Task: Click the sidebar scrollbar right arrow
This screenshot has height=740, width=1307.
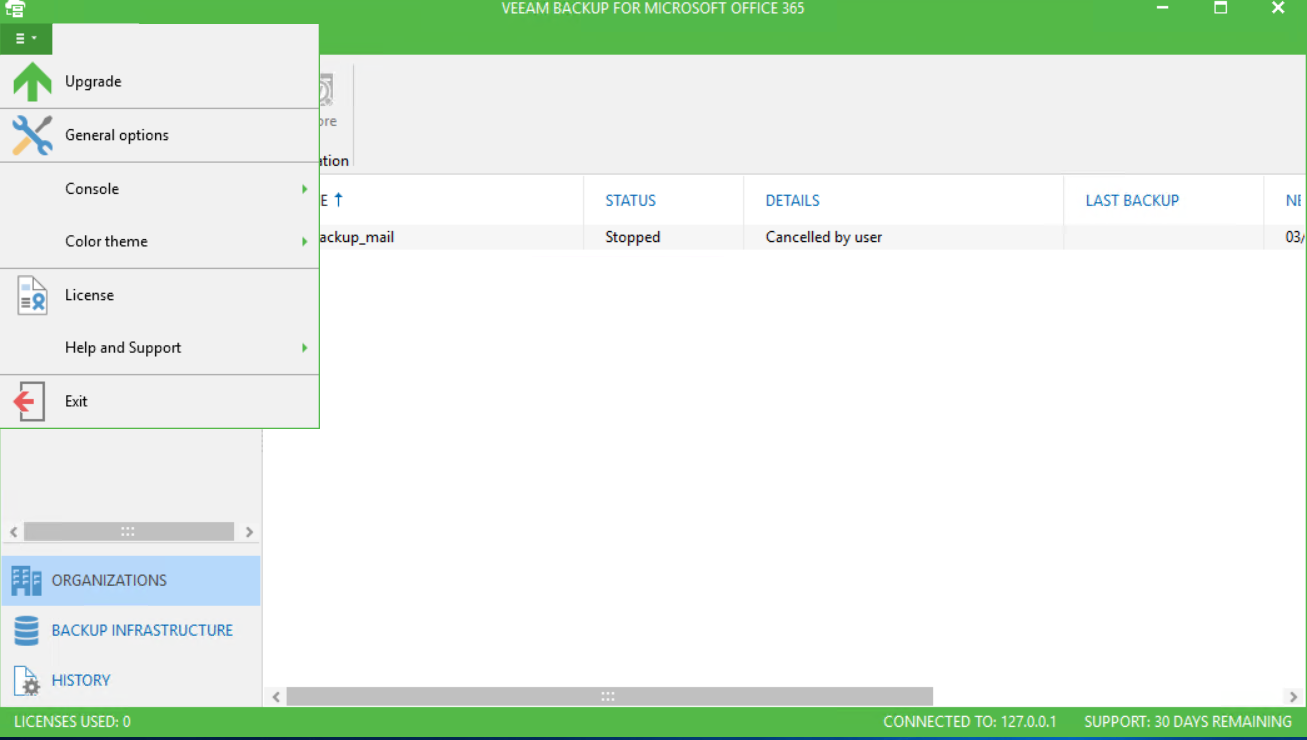Action: click(249, 532)
